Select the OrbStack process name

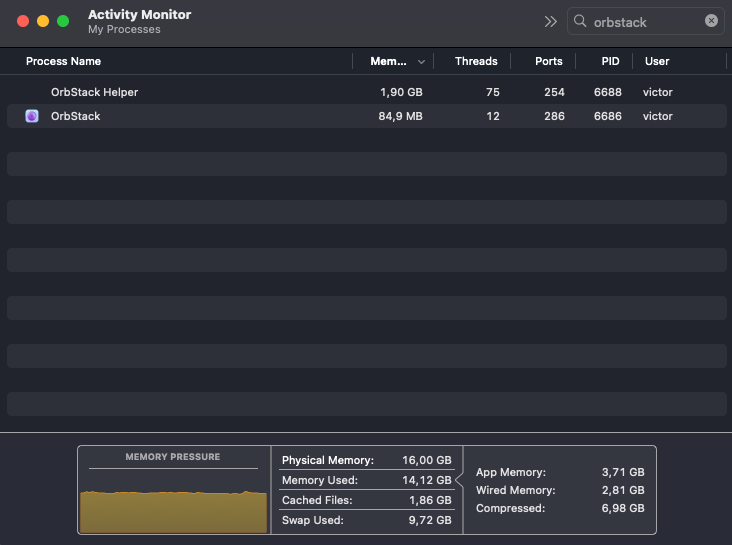click(x=76, y=116)
